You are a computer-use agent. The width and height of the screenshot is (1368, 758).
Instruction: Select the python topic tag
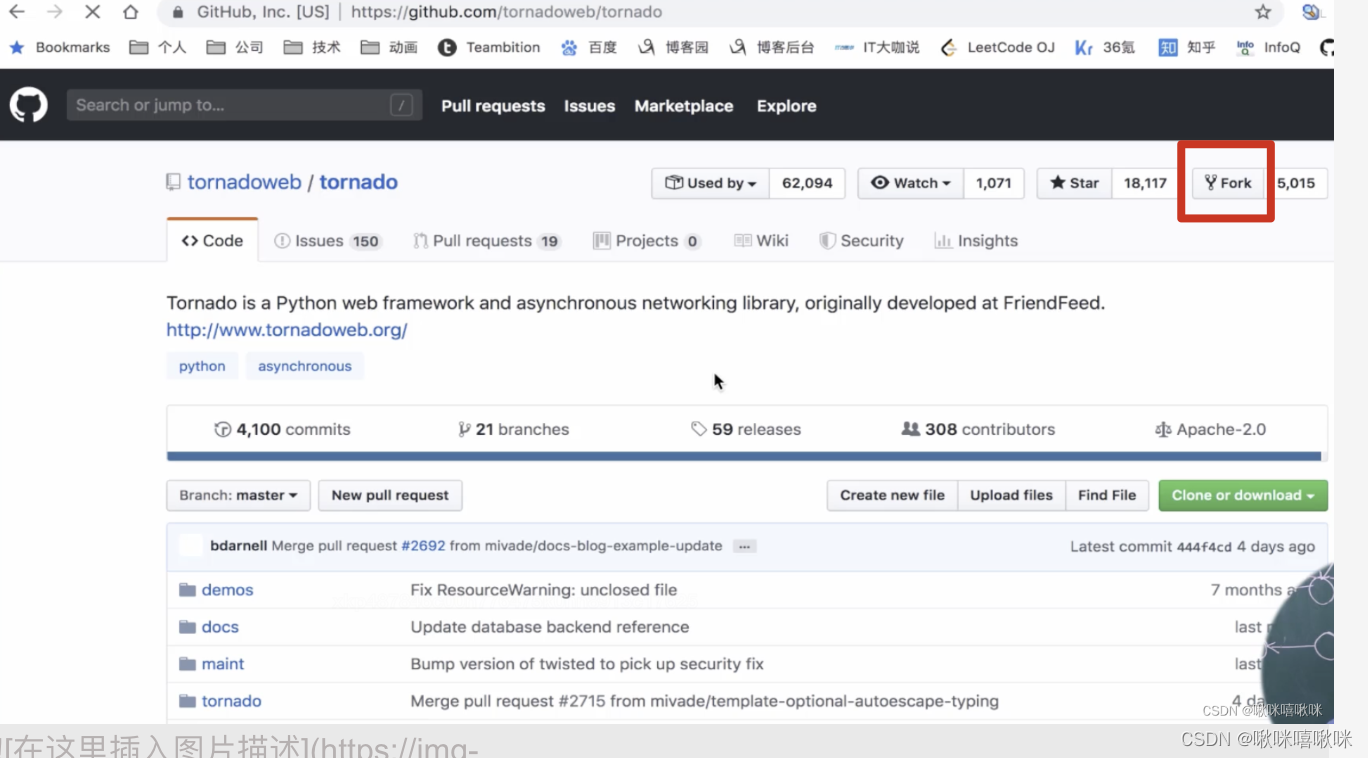pyautogui.click(x=202, y=366)
